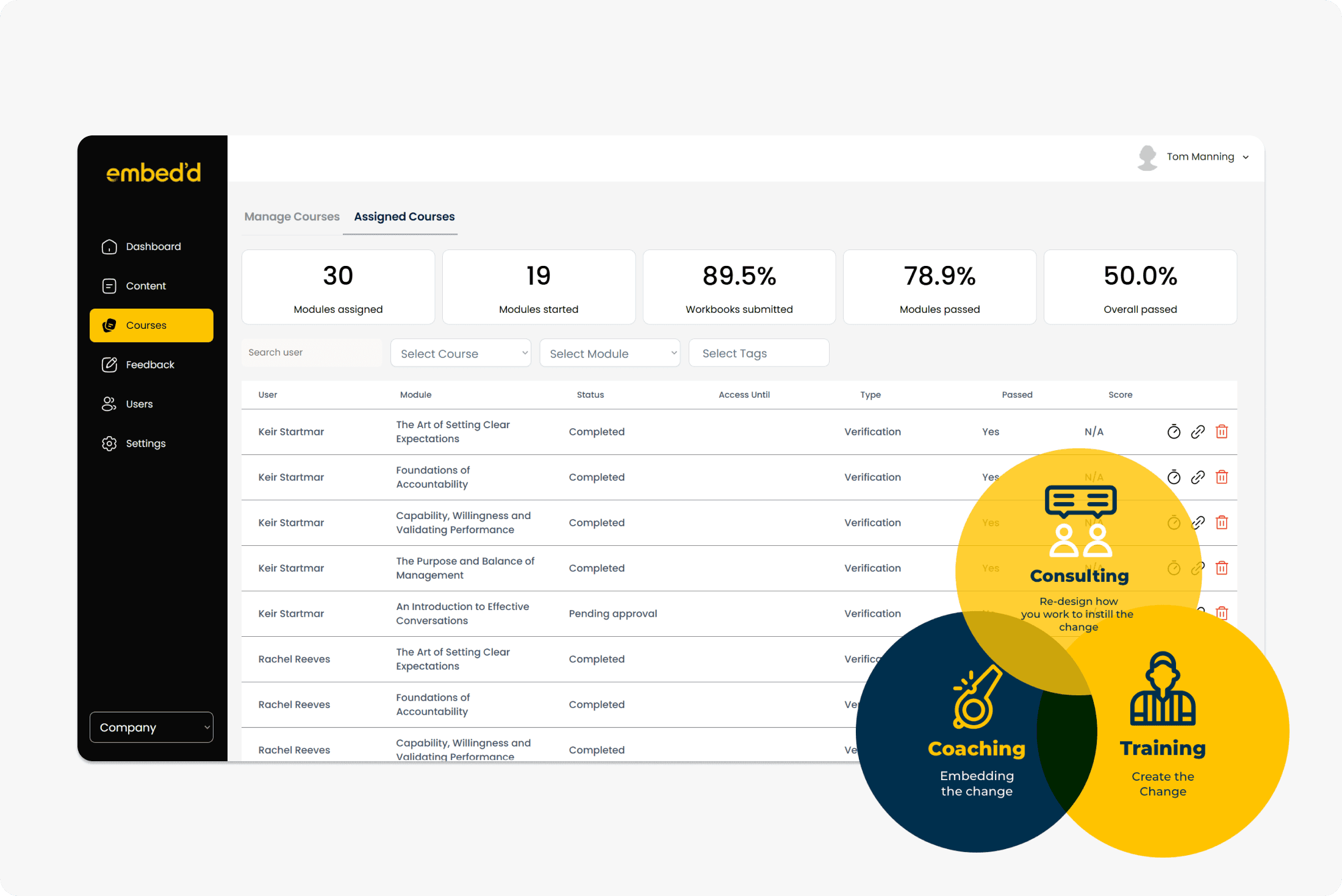Click the Score column header
This screenshot has width=1342, height=896.
(1120, 395)
